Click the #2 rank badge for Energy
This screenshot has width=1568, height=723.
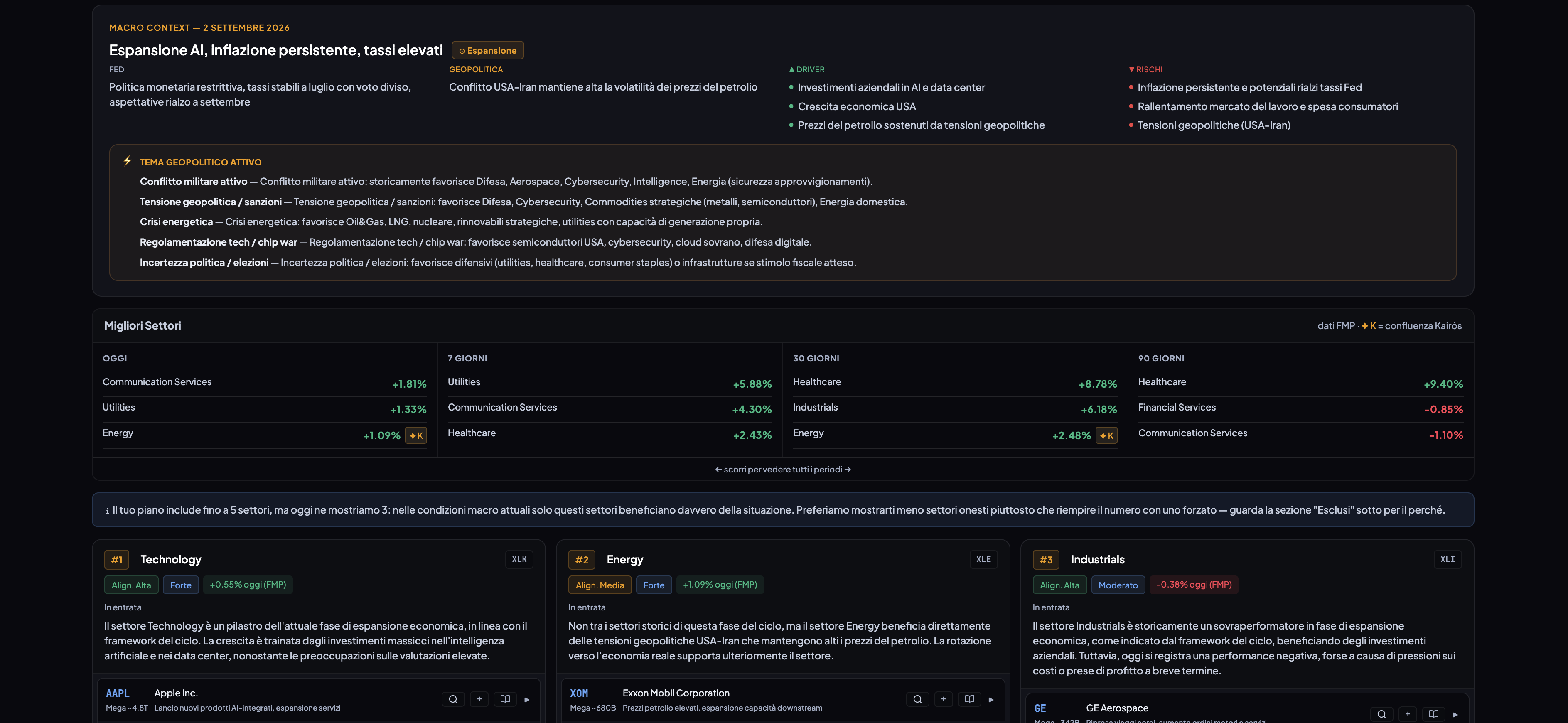(581, 560)
